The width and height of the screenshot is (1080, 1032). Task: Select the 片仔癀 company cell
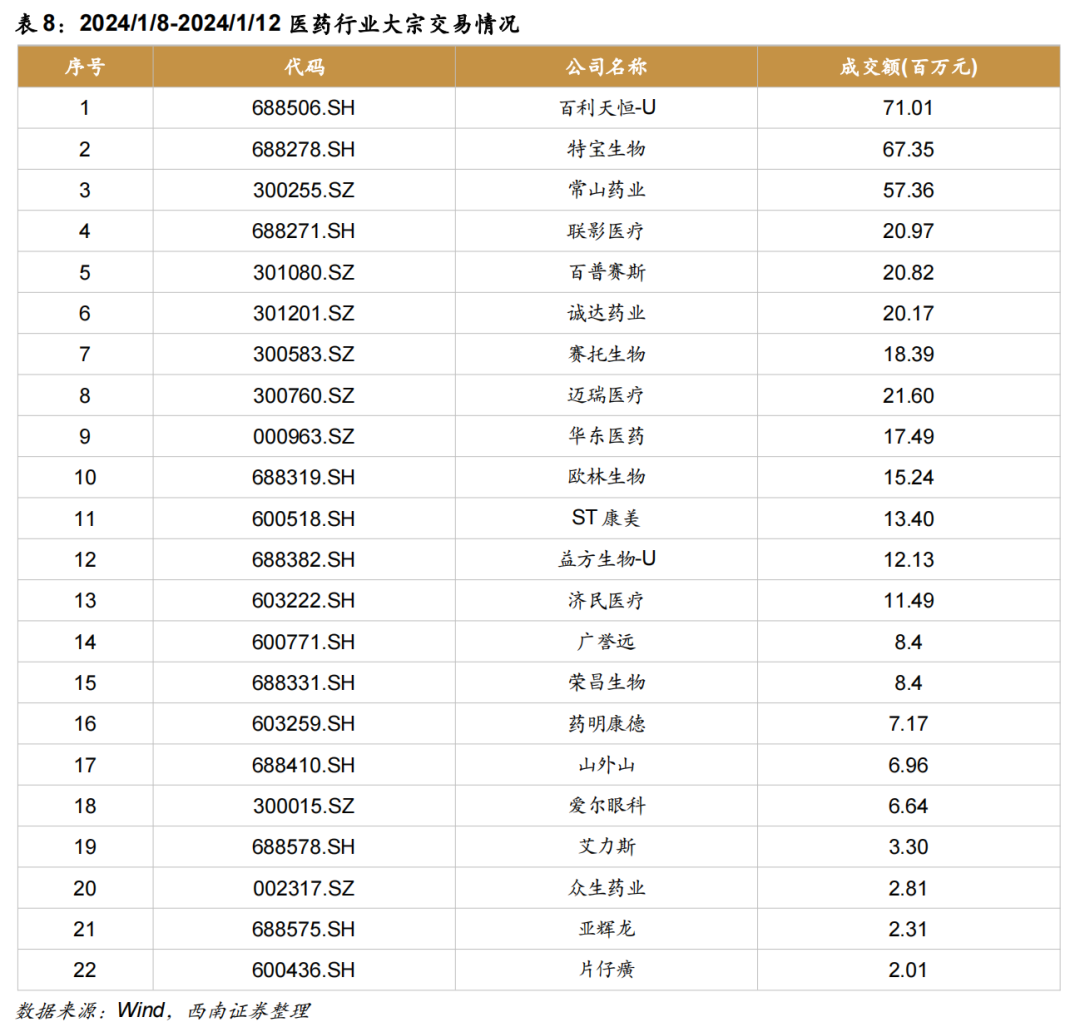pyautogui.click(x=606, y=970)
